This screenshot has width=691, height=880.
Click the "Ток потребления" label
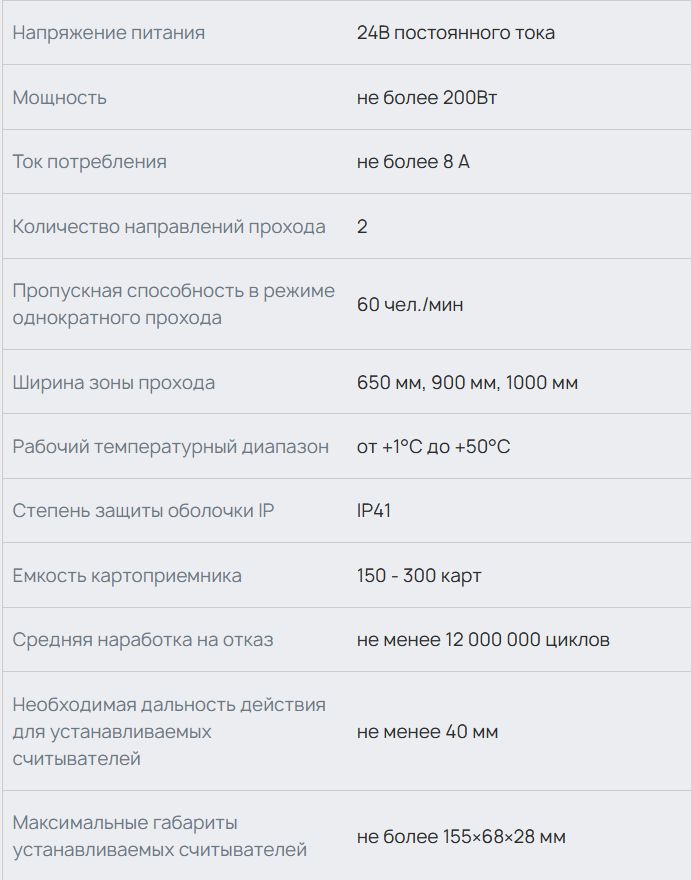(x=89, y=162)
